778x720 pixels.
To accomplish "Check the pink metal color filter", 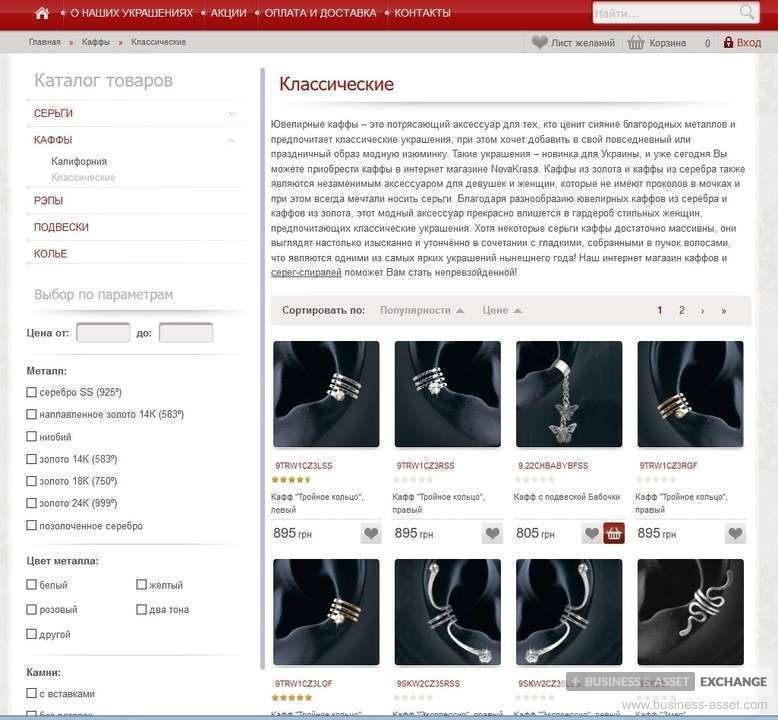I will [31, 609].
